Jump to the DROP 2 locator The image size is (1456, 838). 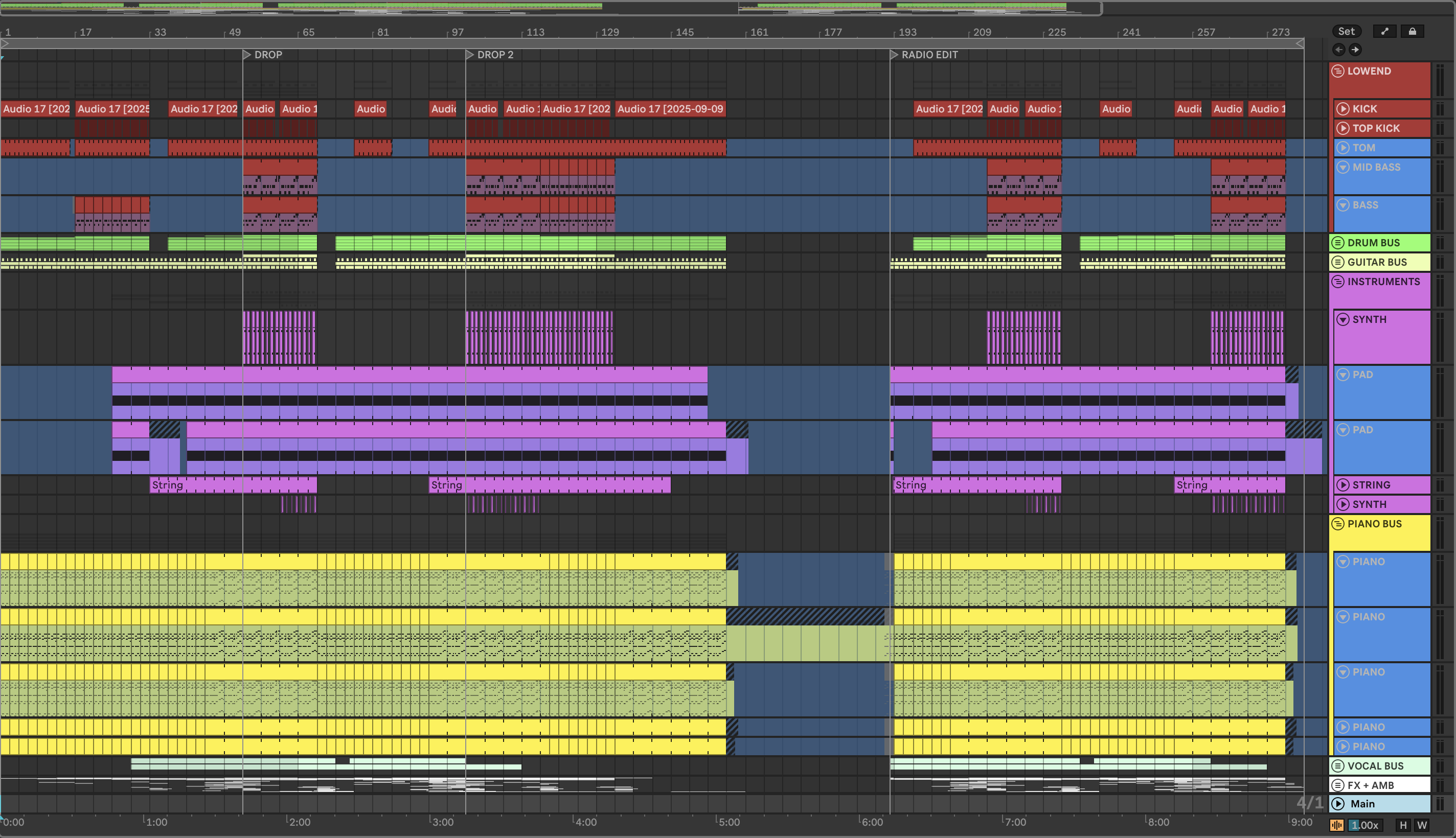point(470,55)
